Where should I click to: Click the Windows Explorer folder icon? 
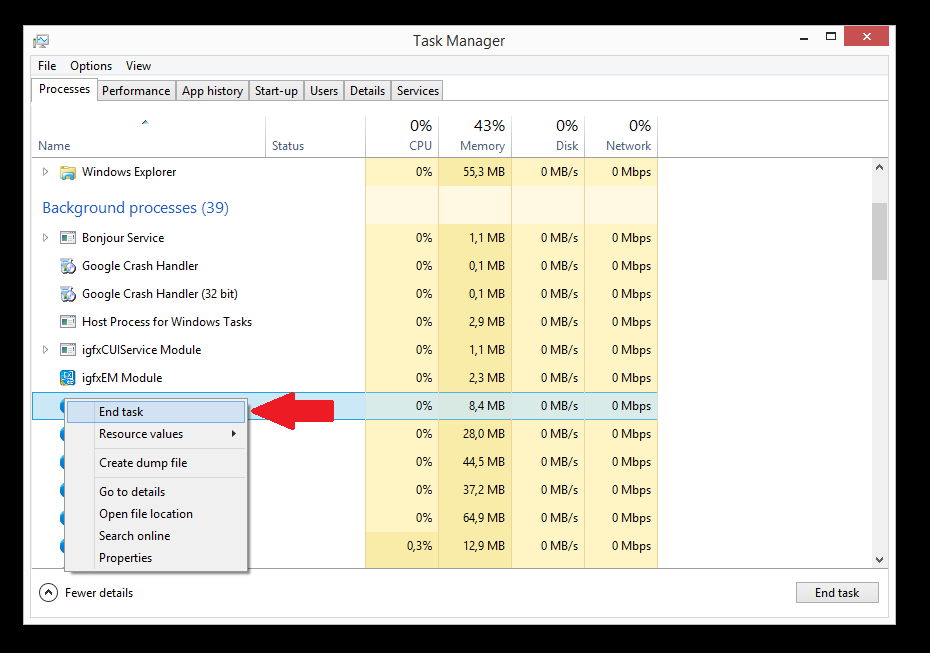pos(68,172)
